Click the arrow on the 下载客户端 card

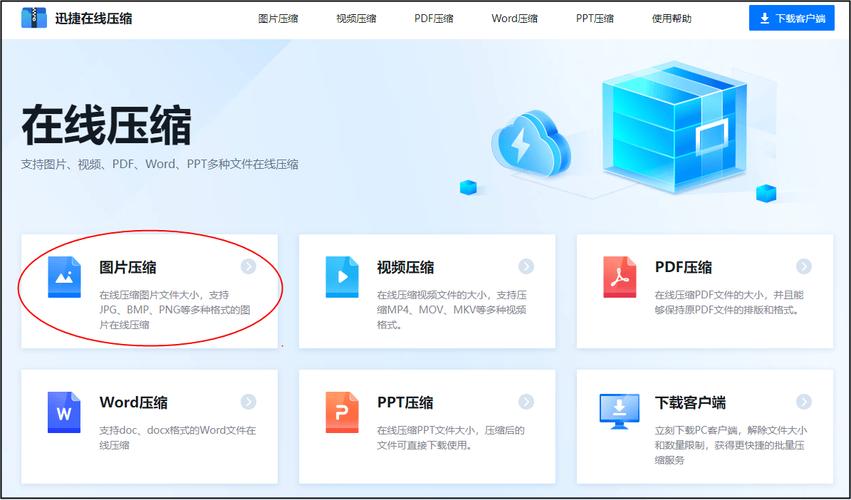tap(804, 402)
